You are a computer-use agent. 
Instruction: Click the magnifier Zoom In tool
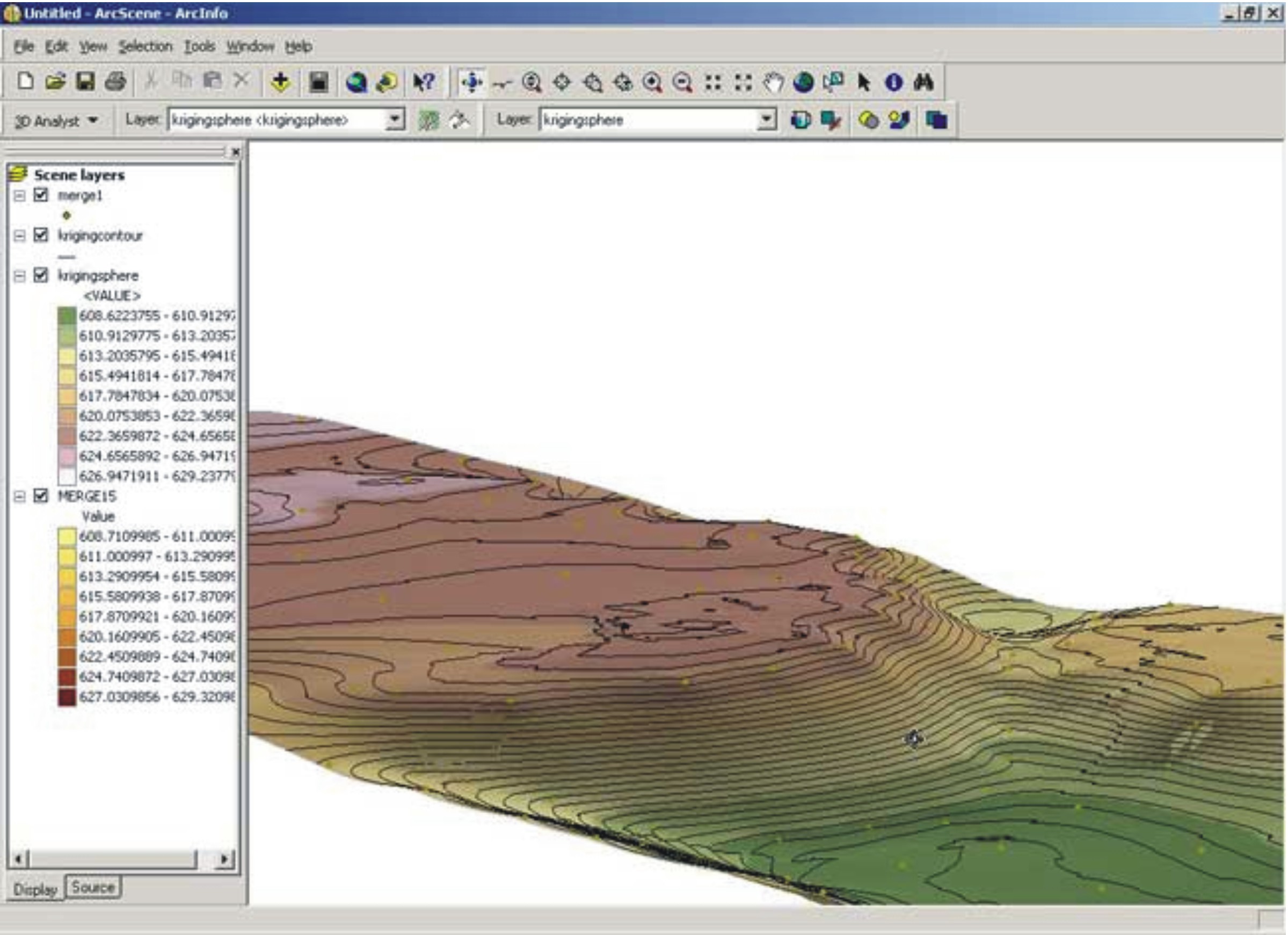click(x=652, y=83)
